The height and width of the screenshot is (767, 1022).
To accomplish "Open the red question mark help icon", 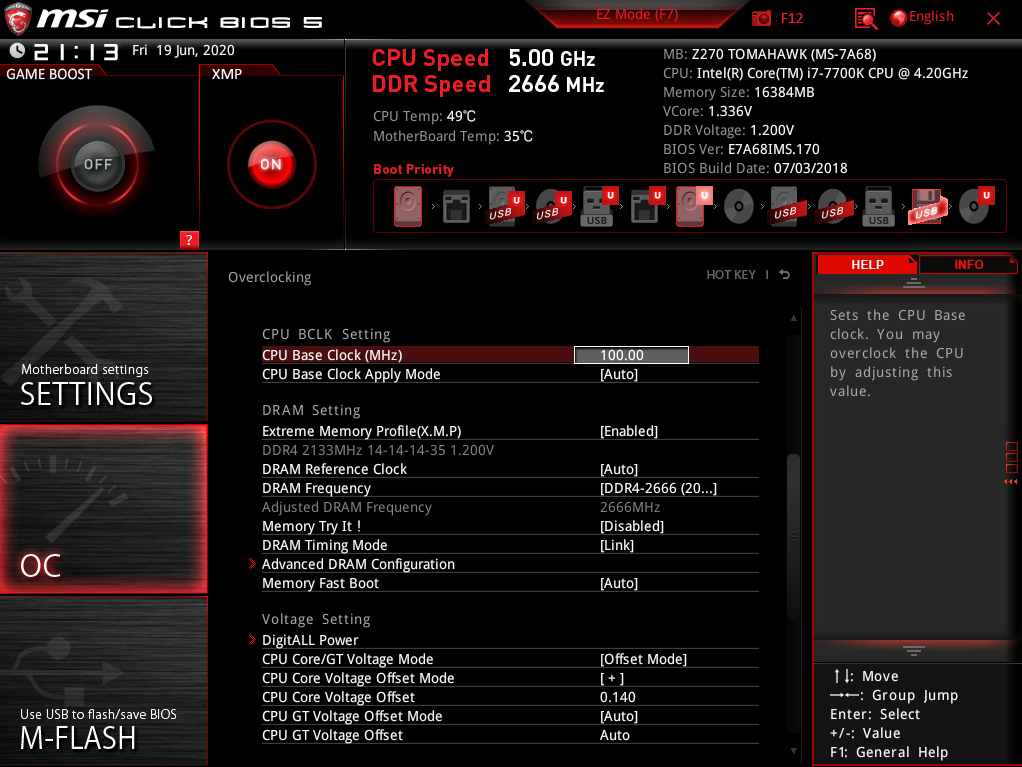I will [x=189, y=240].
